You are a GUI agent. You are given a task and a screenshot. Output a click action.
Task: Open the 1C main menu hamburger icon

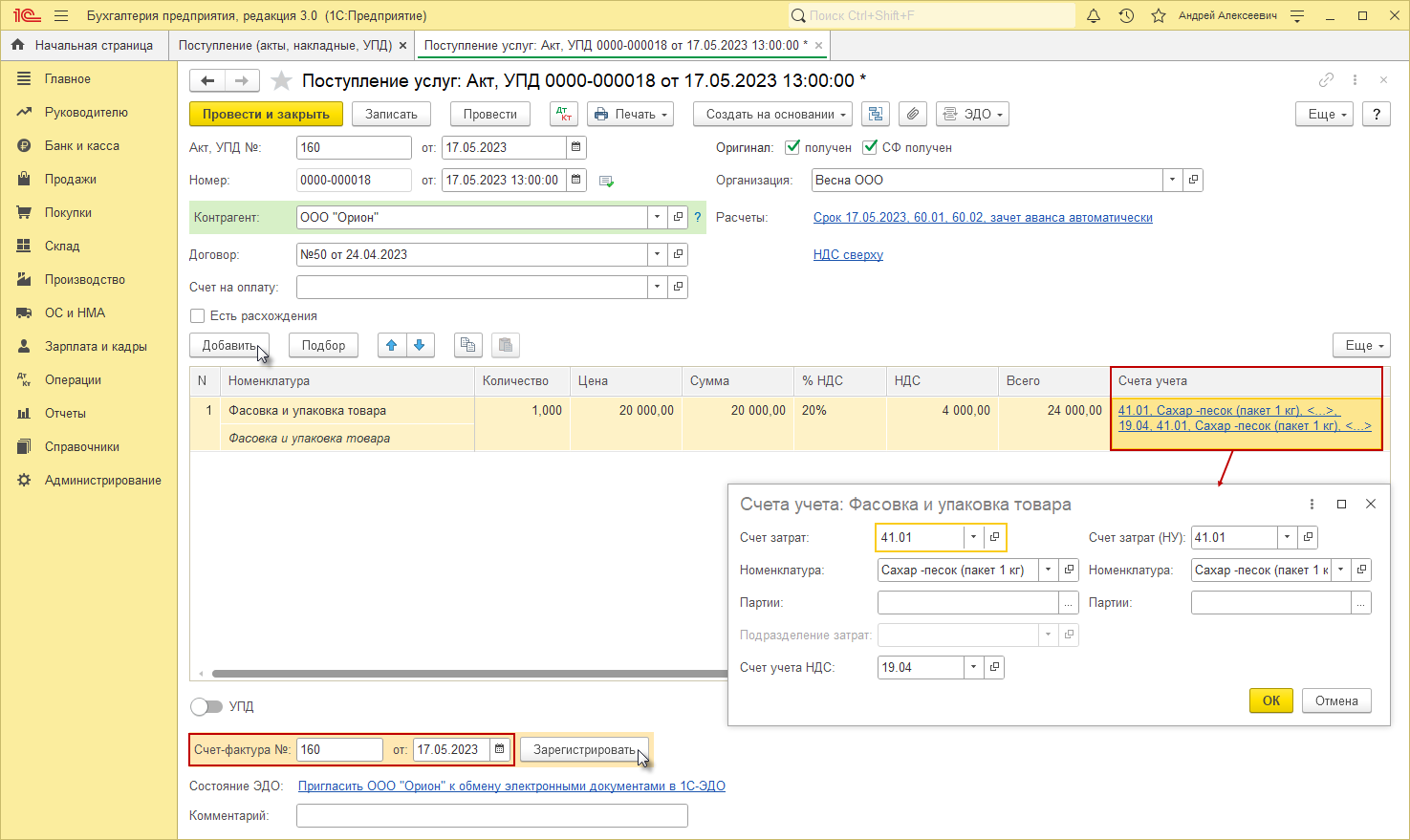point(61,15)
